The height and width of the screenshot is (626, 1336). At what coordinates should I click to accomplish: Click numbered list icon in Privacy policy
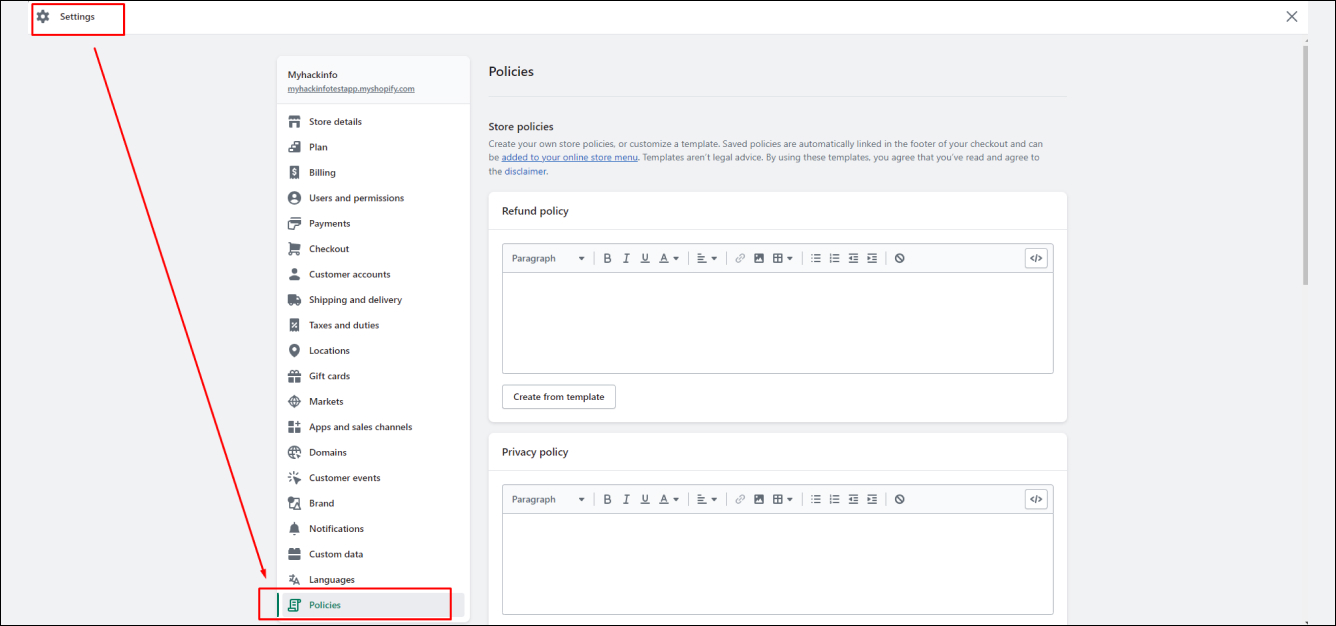pyautogui.click(x=834, y=499)
